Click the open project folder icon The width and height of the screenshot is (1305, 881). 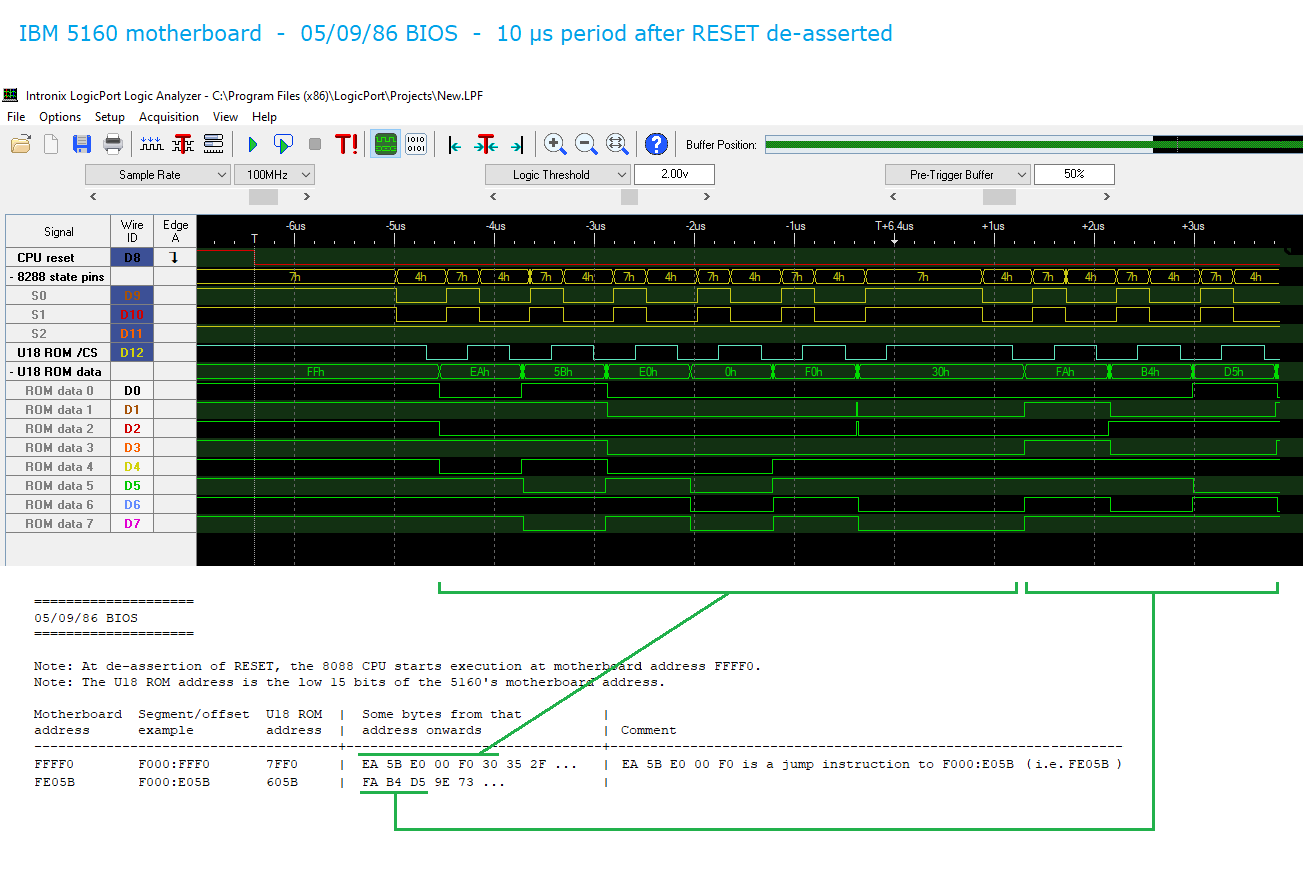pos(20,144)
